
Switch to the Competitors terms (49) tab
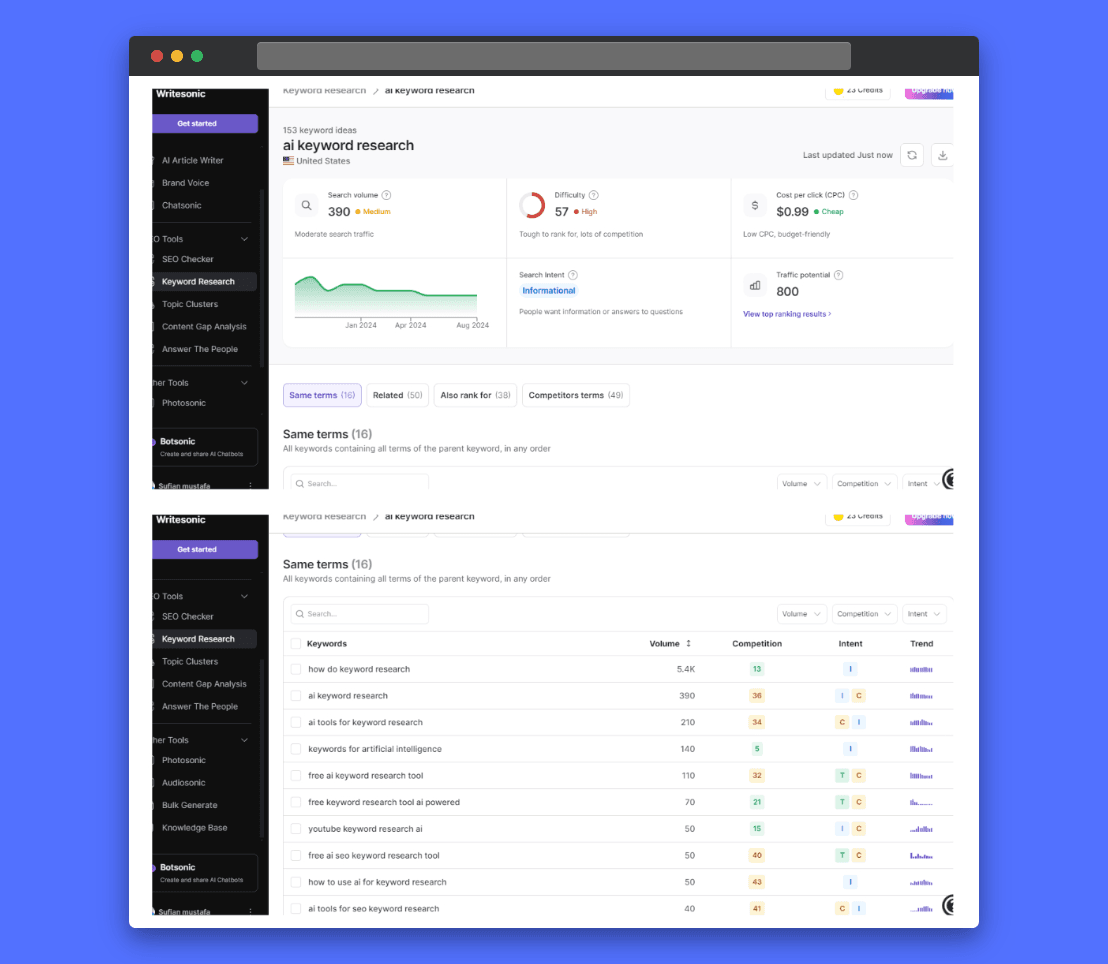click(x=576, y=395)
